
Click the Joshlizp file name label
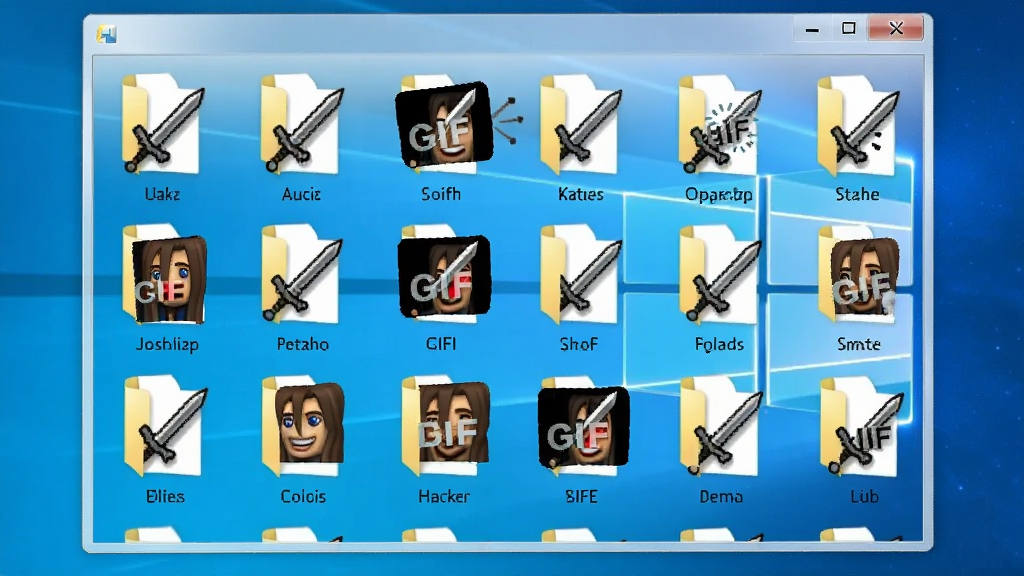(167, 344)
